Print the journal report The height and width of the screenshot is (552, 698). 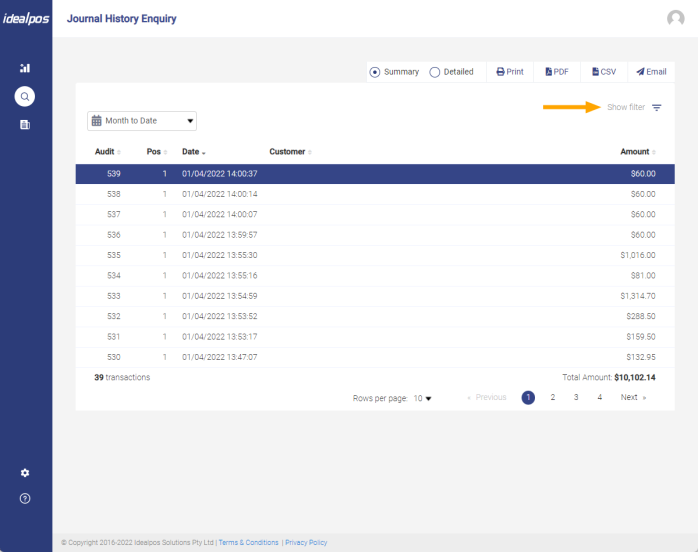point(510,72)
